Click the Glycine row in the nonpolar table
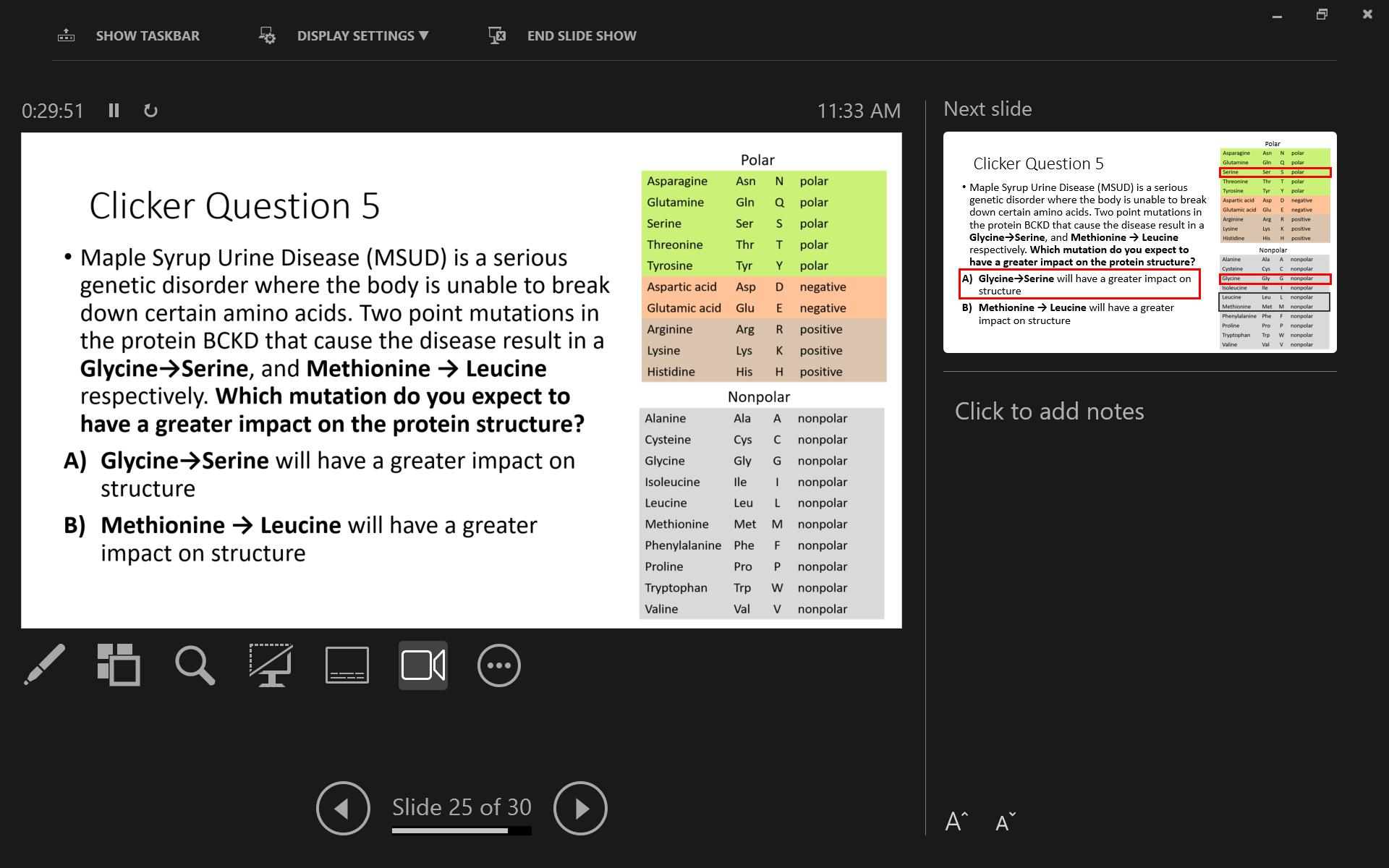Image resolution: width=1389 pixels, height=868 pixels. [x=762, y=461]
